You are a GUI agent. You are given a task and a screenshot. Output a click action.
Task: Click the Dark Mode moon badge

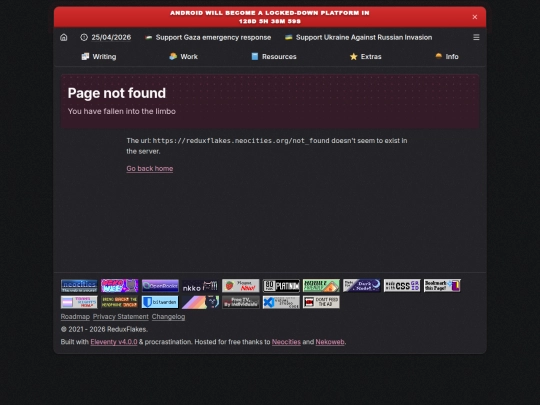[362, 286]
